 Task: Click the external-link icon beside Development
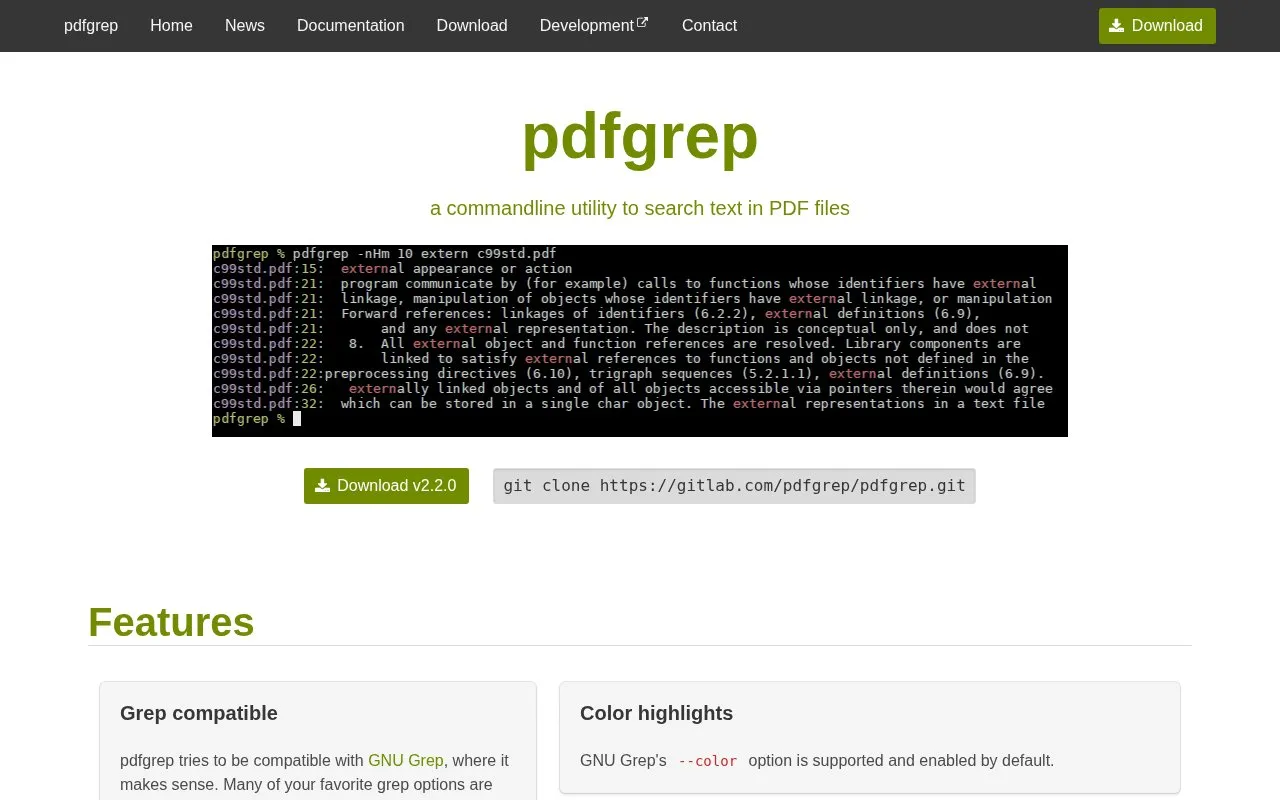point(643,22)
